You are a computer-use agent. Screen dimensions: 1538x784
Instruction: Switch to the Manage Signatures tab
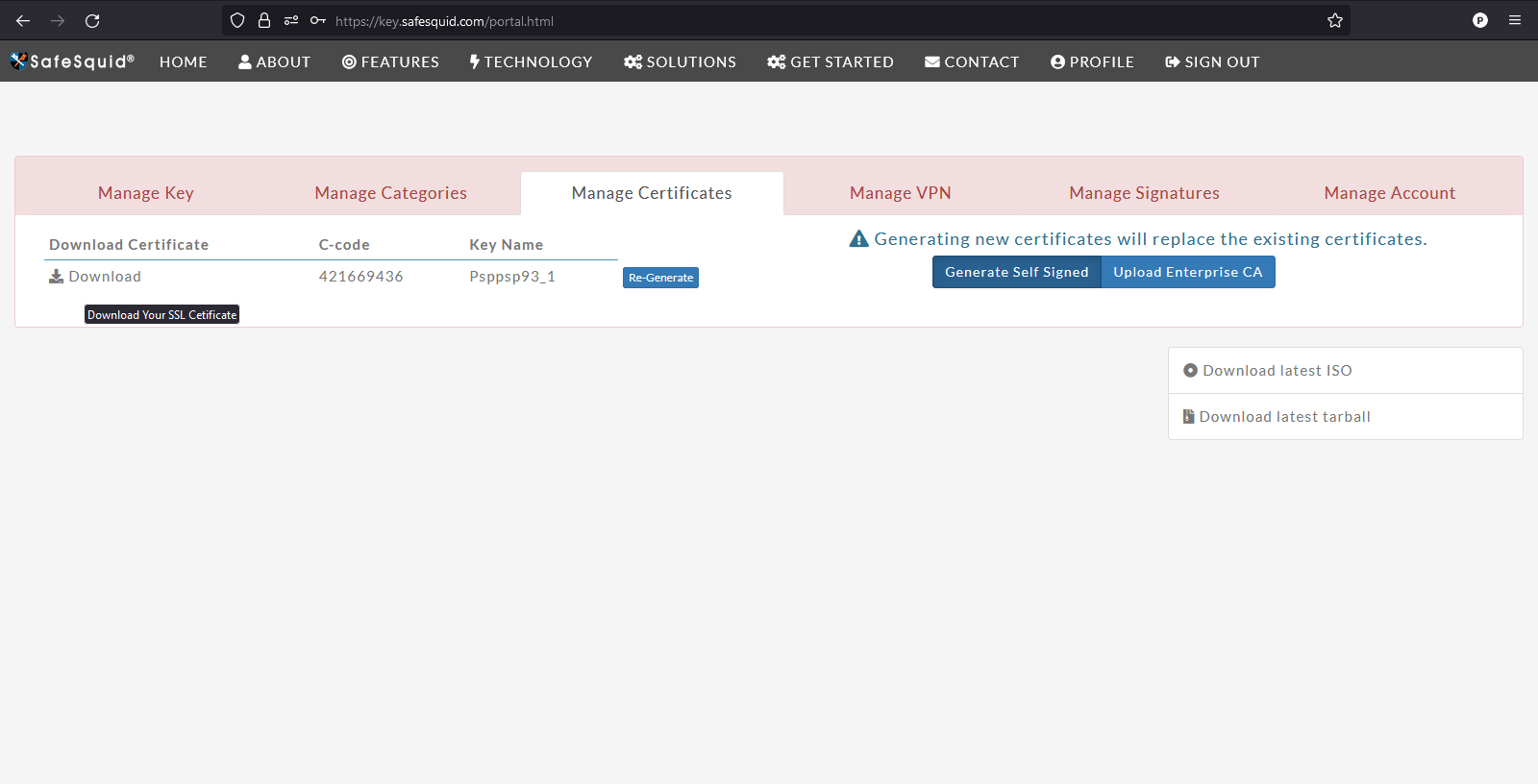pyautogui.click(x=1145, y=193)
